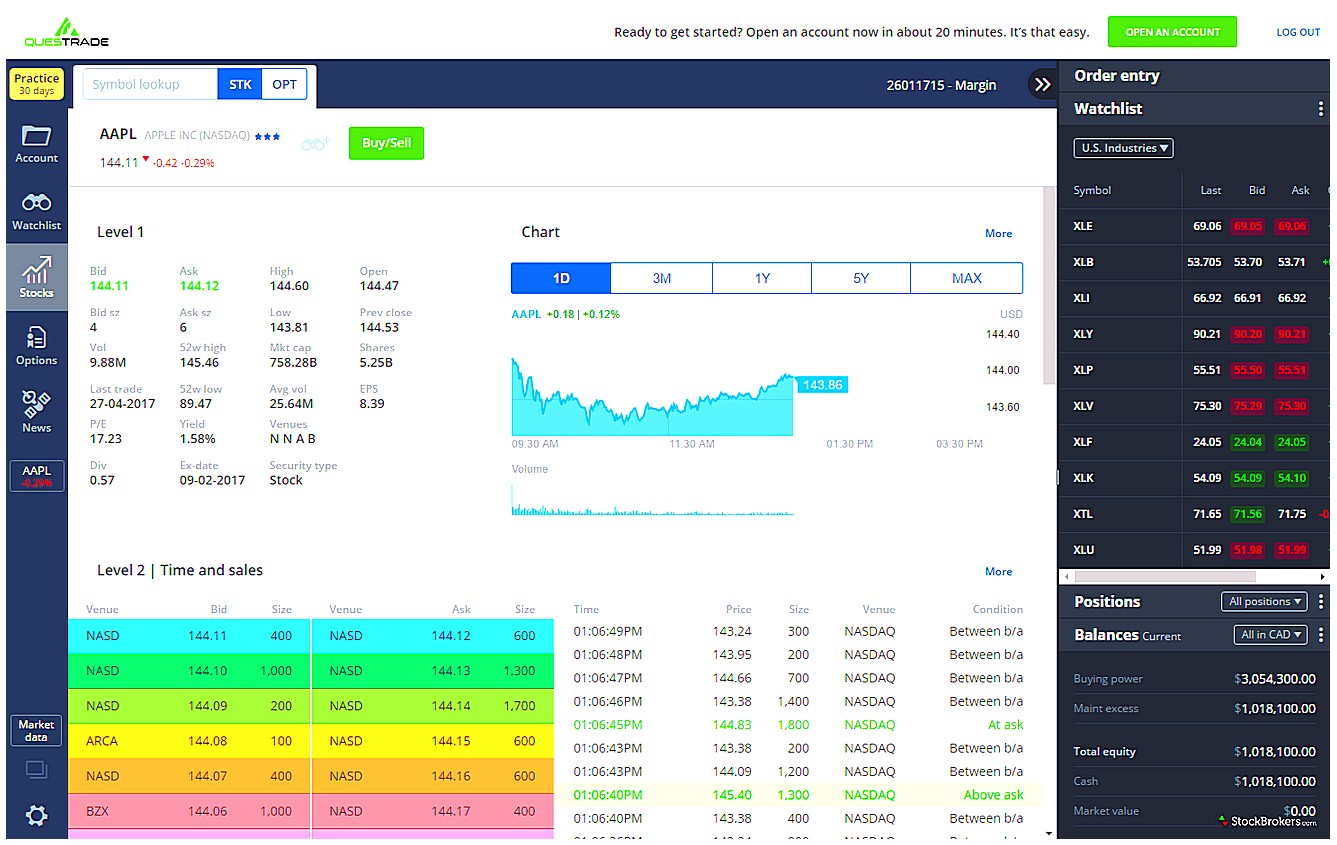Viewport: 1337px width, 845px height.
Task: Click the Buying power $3,054,300.00 value
Action: 1275,679
